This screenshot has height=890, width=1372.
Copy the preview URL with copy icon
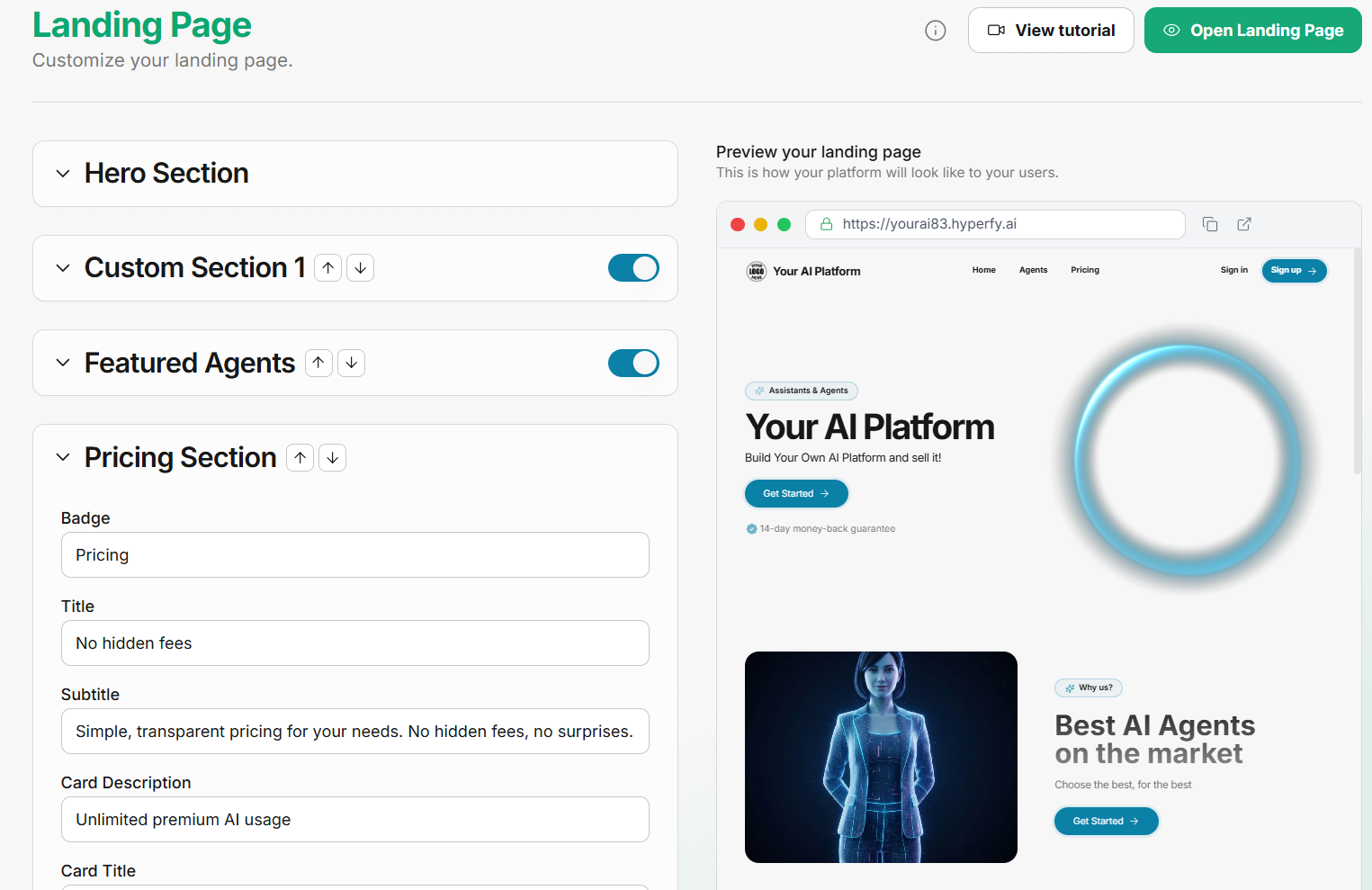[1210, 224]
